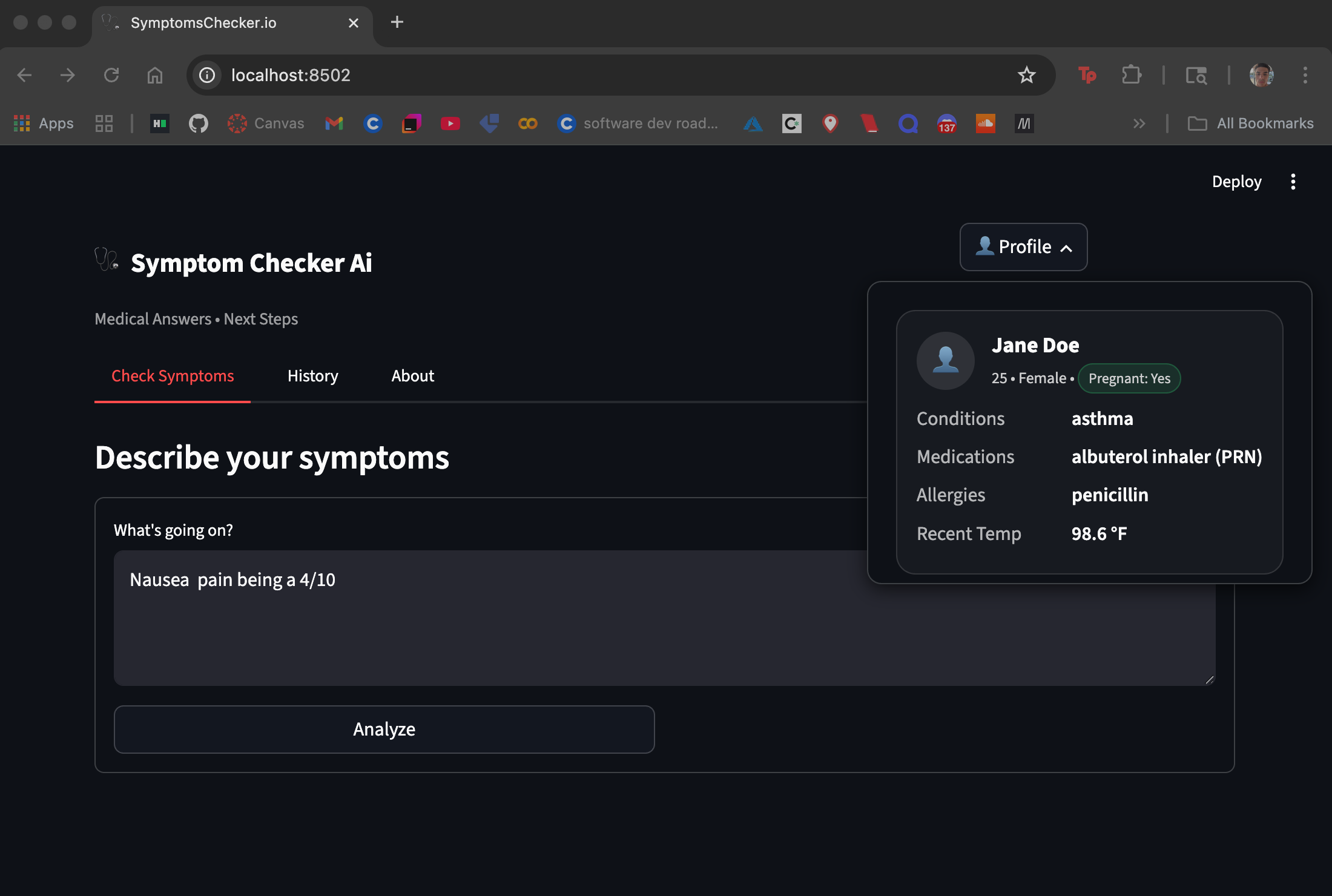The image size is (1332, 896).
Task: Open the Gmail bookmark icon
Action: click(334, 124)
